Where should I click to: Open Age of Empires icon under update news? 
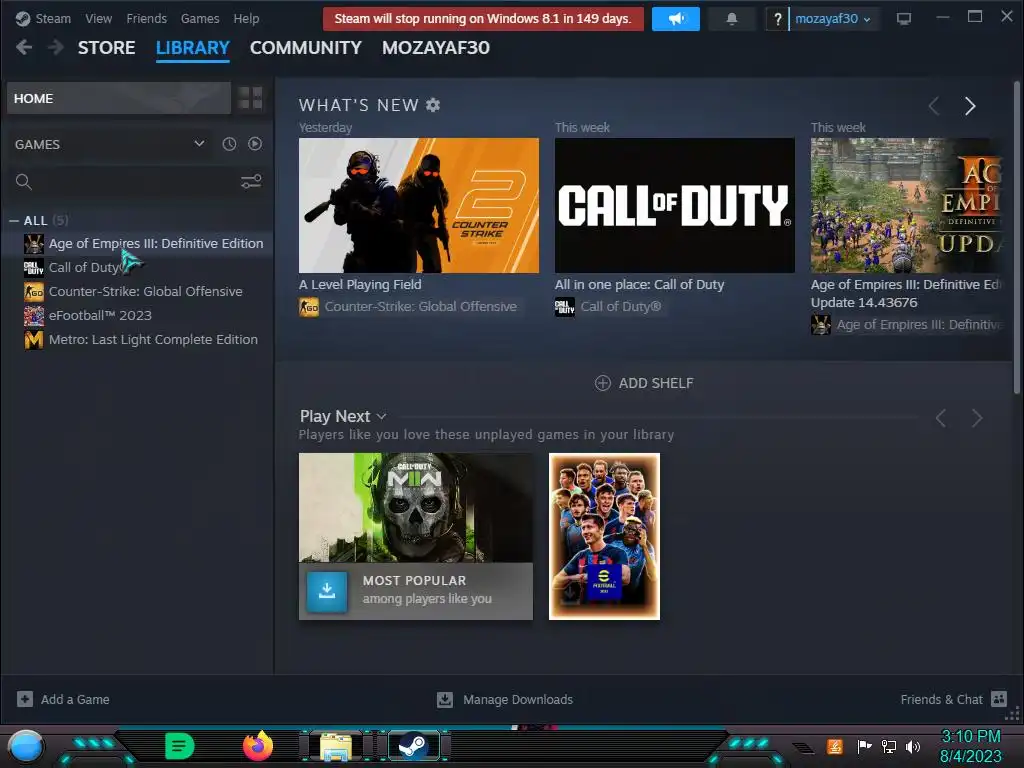click(x=821, y=325)
